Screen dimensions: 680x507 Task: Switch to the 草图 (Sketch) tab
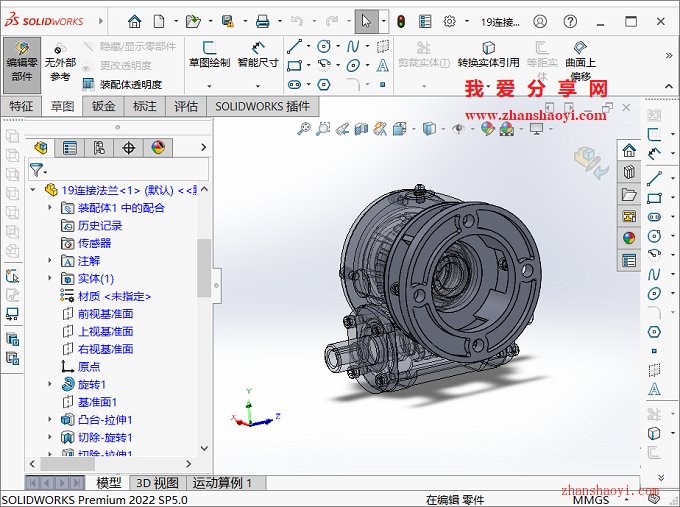[62, 106]
